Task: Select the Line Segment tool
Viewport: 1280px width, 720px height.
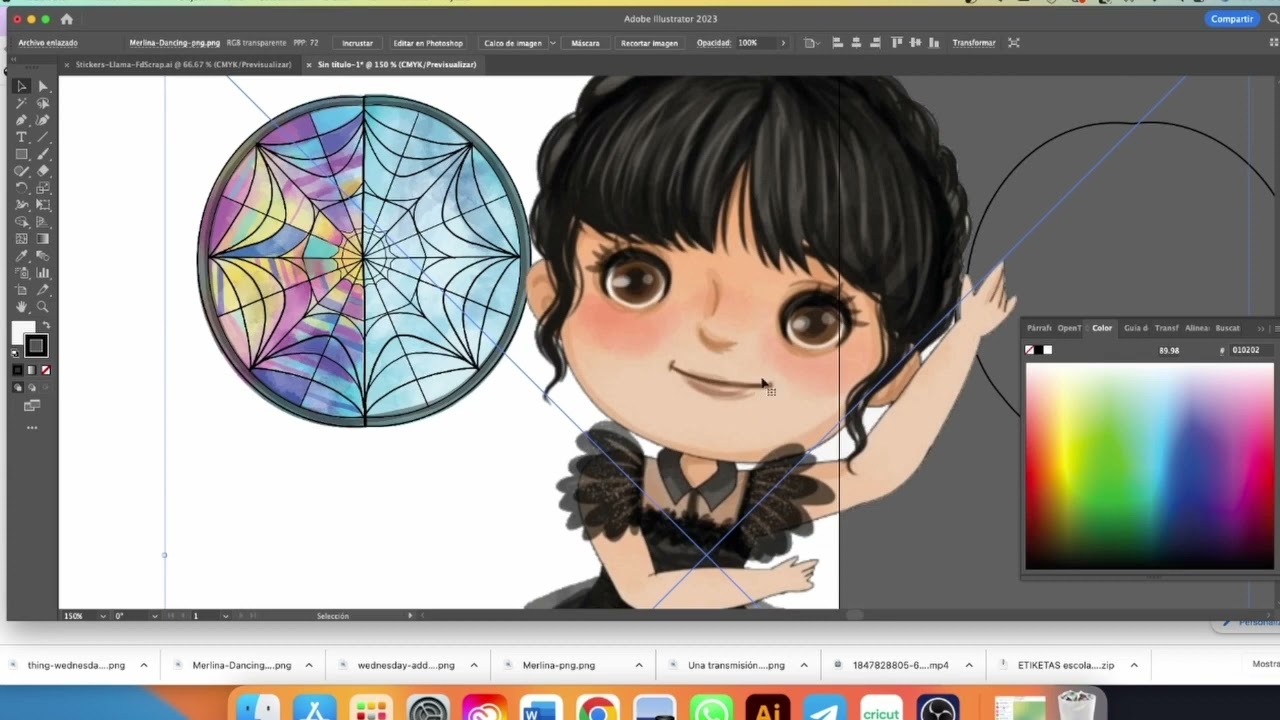Action: 43,138
